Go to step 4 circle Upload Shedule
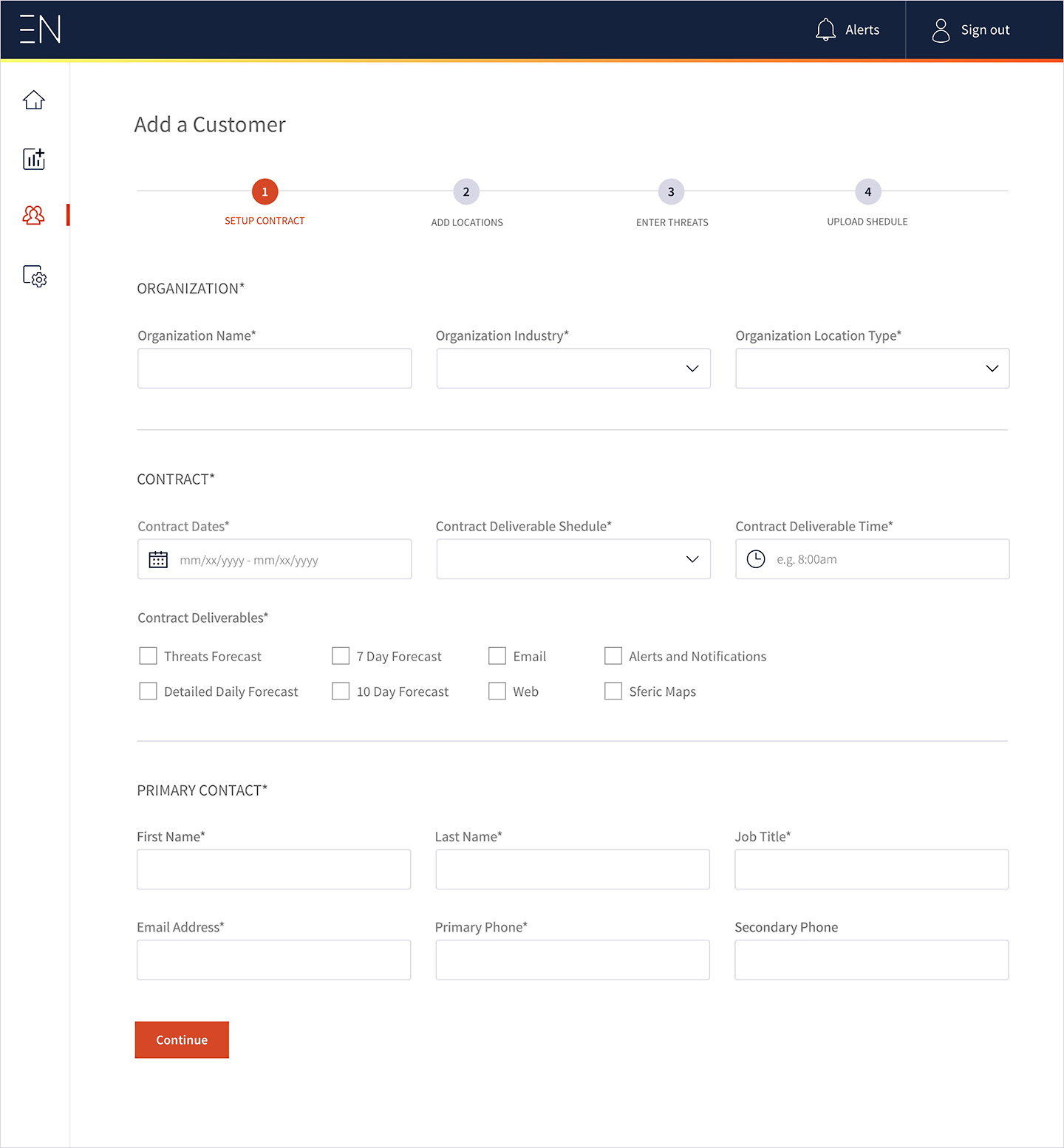The image size is (1064, 1148). pos(868,192)
